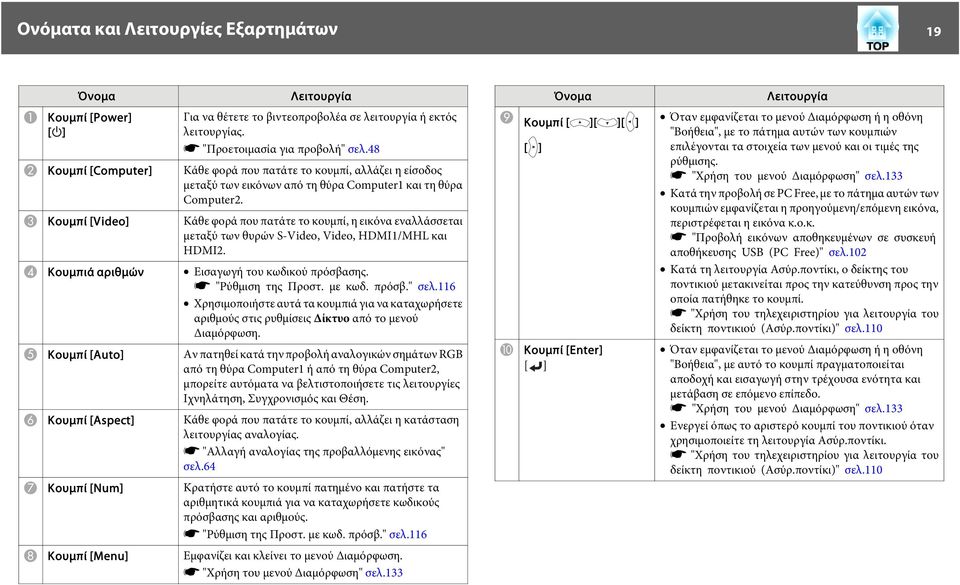Click number 4 circle beside Κουμπιά αριθμών
960x585 pixels.
click(30, 272)
